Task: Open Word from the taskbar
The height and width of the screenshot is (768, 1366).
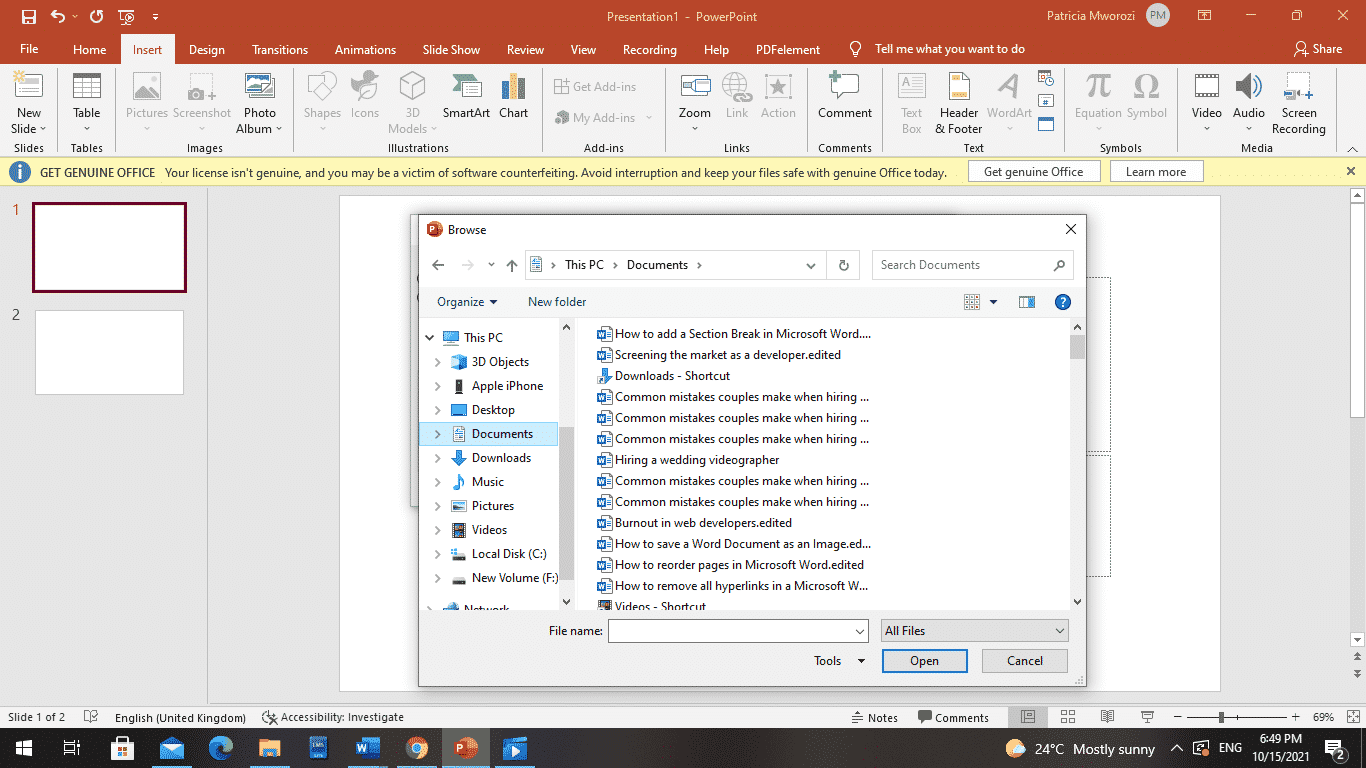Action: [367, 748]
